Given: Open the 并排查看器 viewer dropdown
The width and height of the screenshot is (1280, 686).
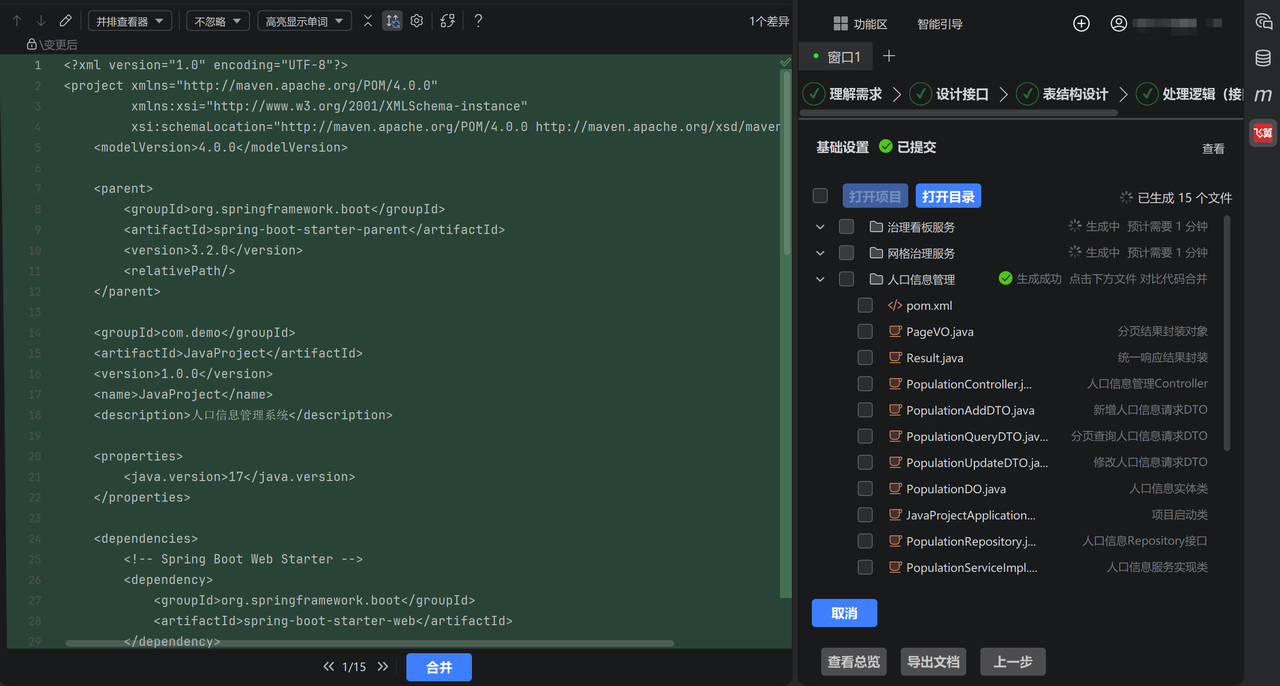Looking at the screenshot, I should (130, 21).
